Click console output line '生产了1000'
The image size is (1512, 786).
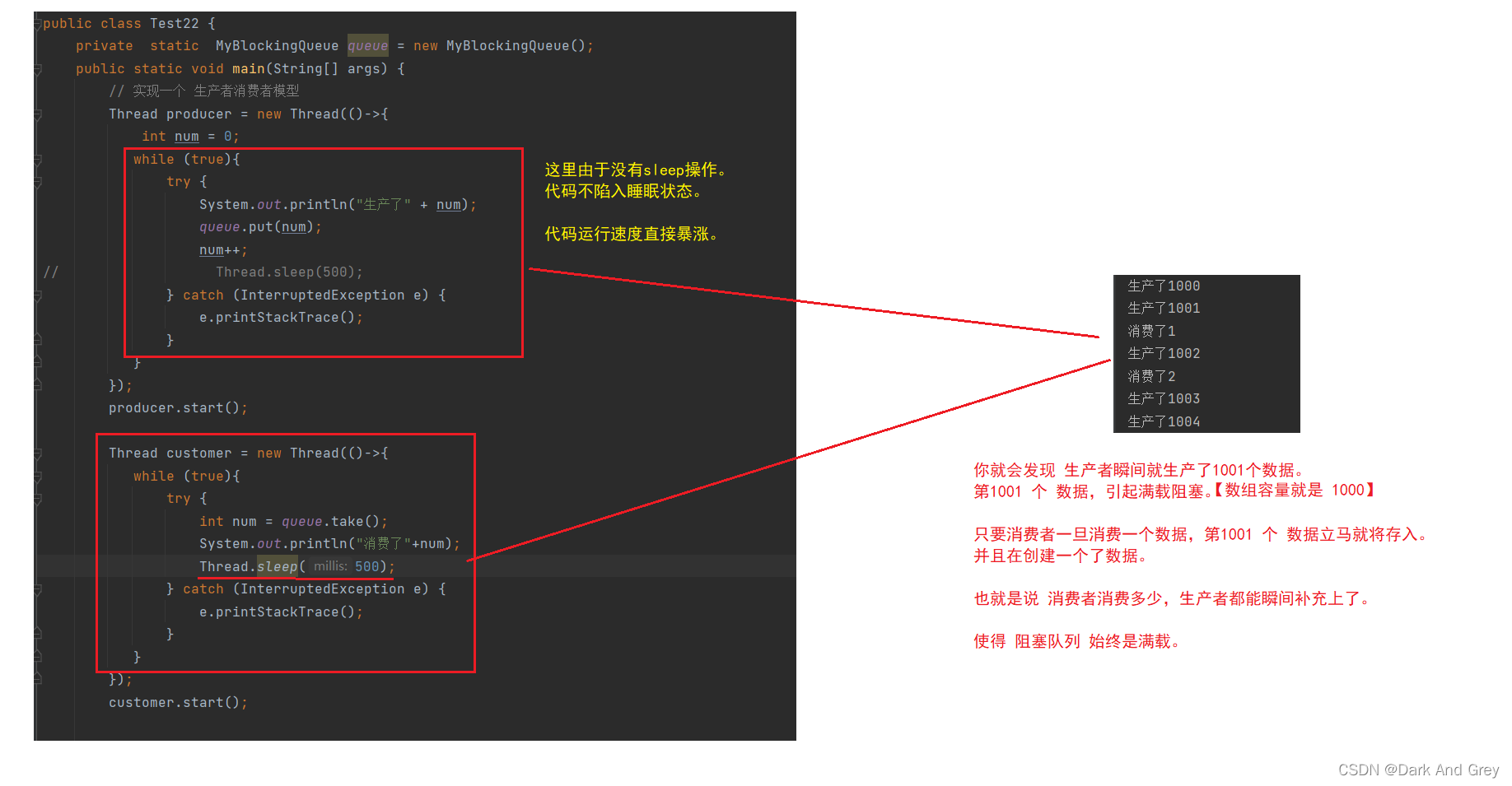click(x=1164, y=286)
